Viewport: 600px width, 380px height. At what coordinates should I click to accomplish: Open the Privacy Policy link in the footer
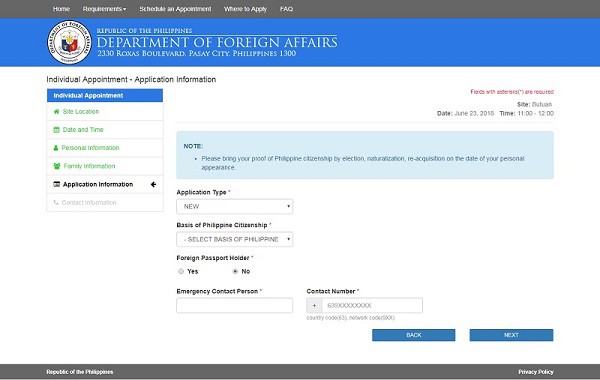point(536,372)
